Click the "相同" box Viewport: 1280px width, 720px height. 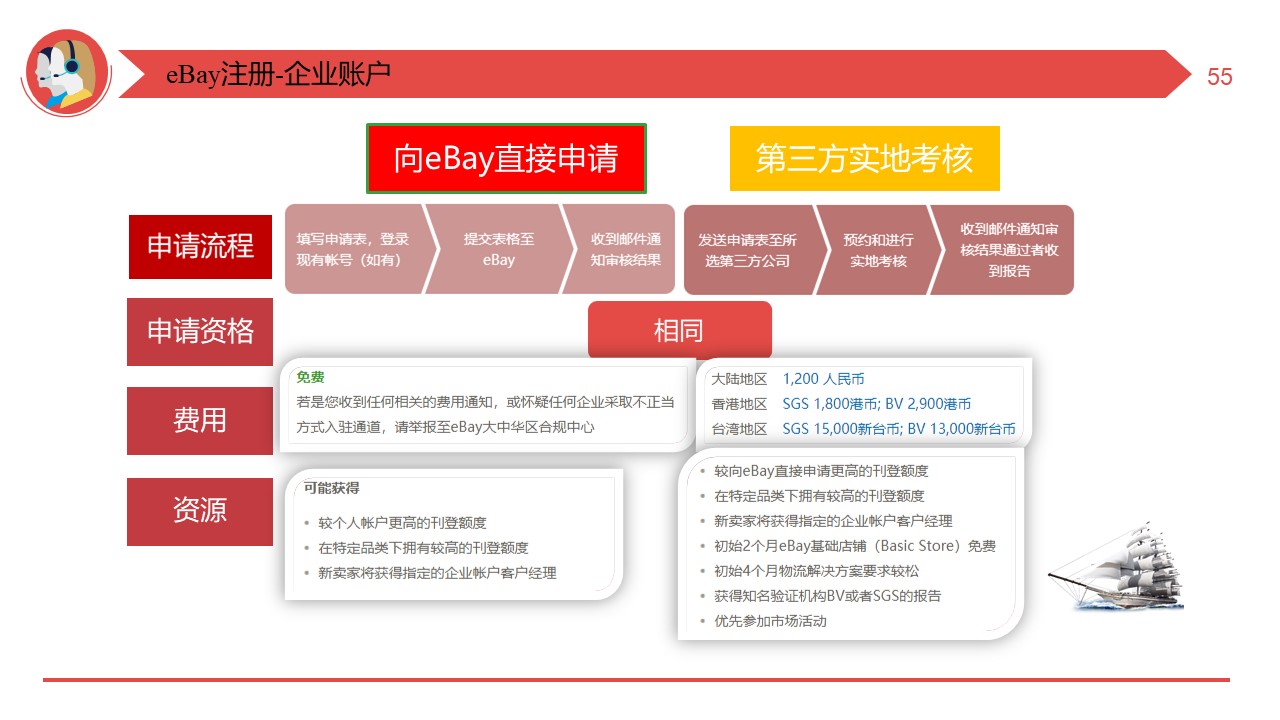point(680,330)
